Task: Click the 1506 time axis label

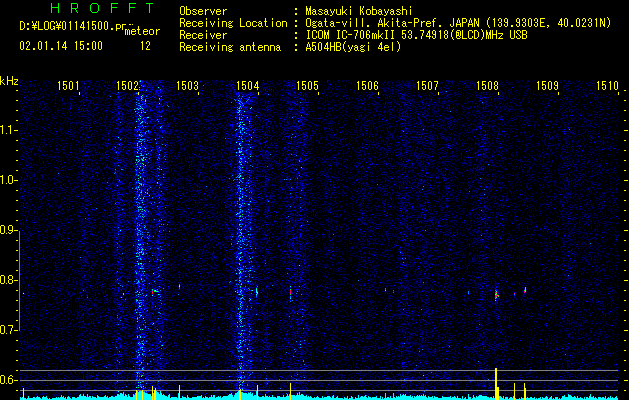Action: tap(367, 86)
